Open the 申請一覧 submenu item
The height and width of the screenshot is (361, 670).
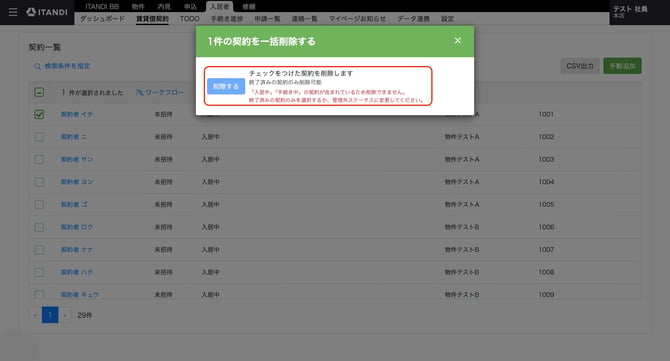click(267, 19)
